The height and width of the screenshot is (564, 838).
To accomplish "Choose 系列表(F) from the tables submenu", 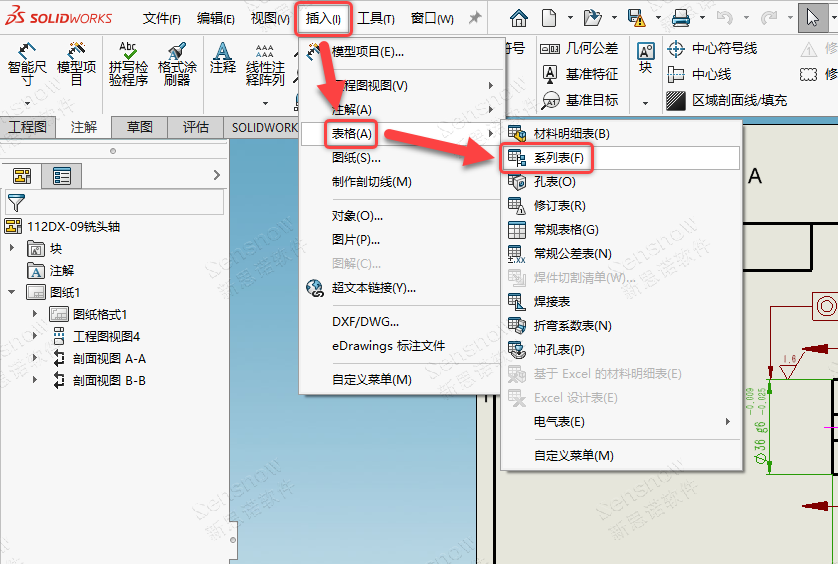I will (558, 158).
